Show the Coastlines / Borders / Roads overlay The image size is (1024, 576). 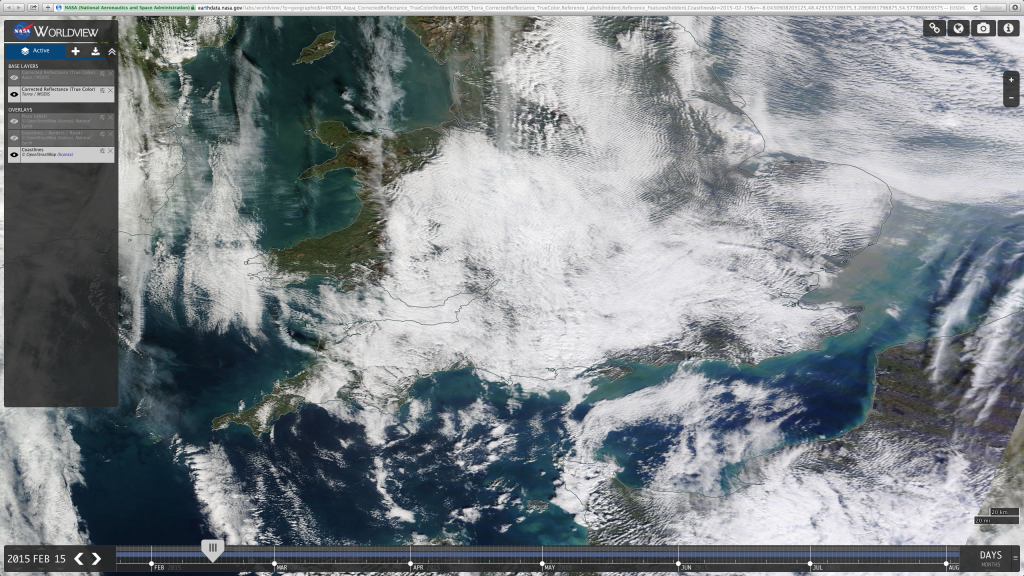[14, 138]
